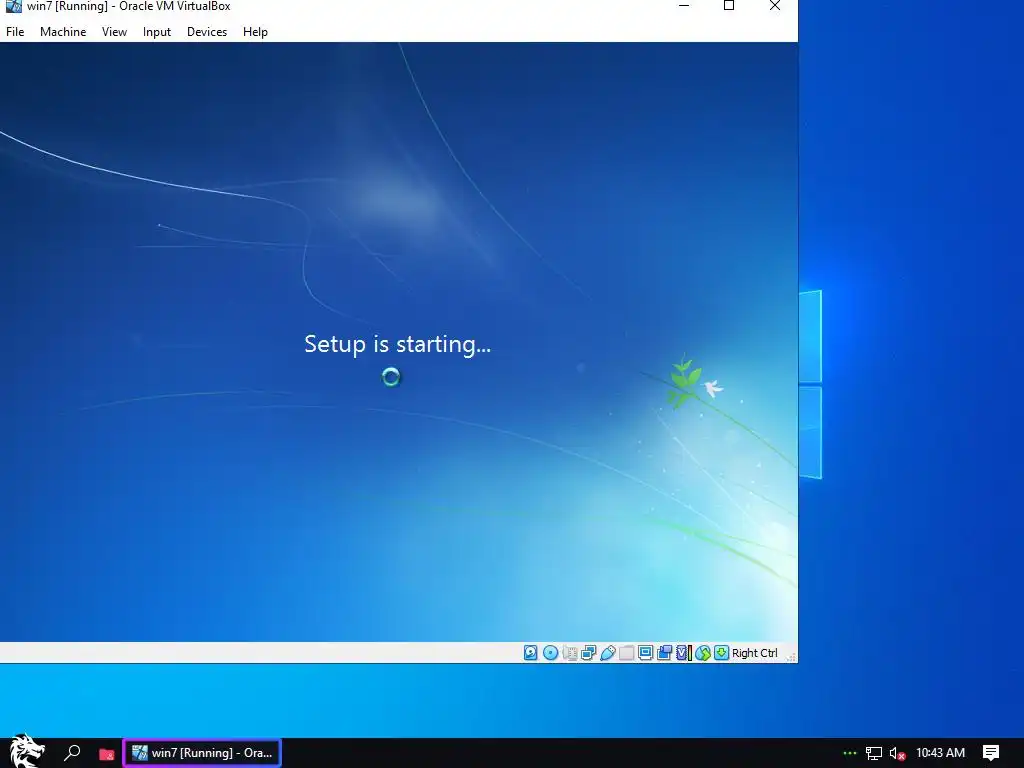Click the muted volume tray icon
The height and width of the screenshot is (768, 1024).
(897, 754)
